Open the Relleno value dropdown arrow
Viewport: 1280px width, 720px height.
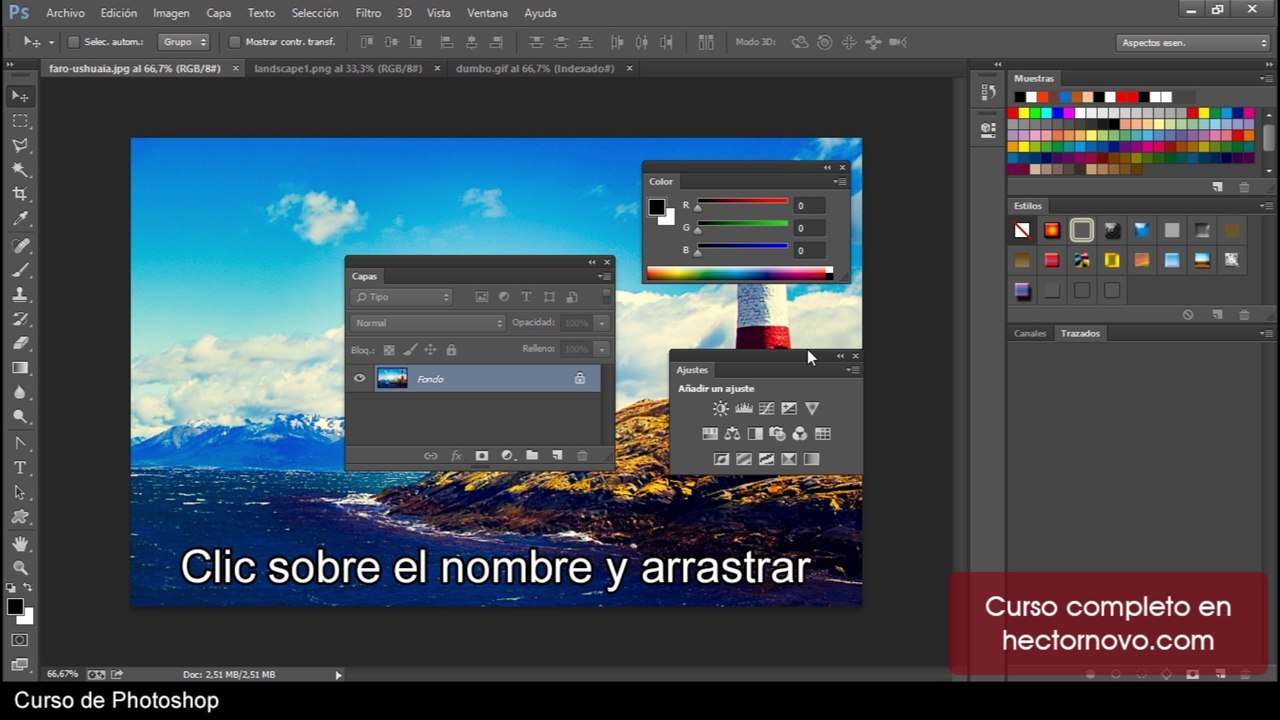(601, 349)
